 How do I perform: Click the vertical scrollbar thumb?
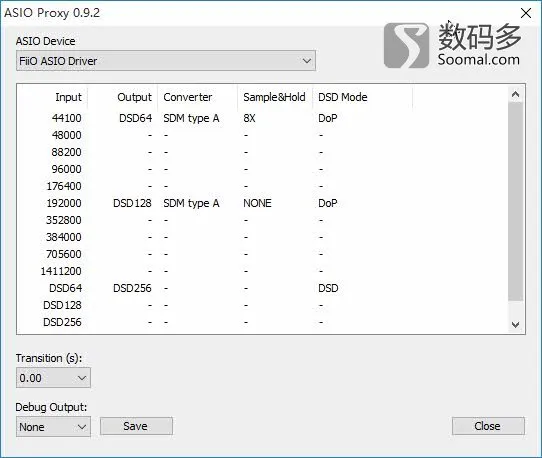pyautogui.click(x=515, y=202)
